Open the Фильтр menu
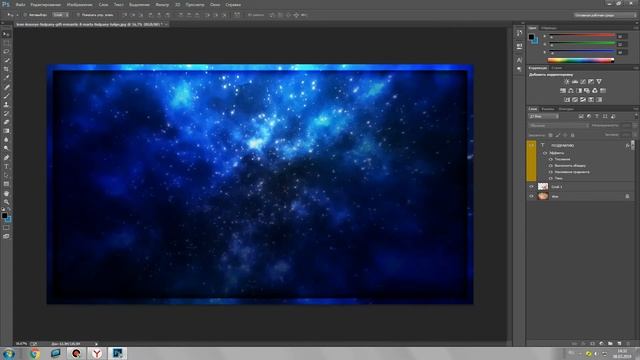Image resolution: width=640 pixels, height=360 pixels. point(162,5)
